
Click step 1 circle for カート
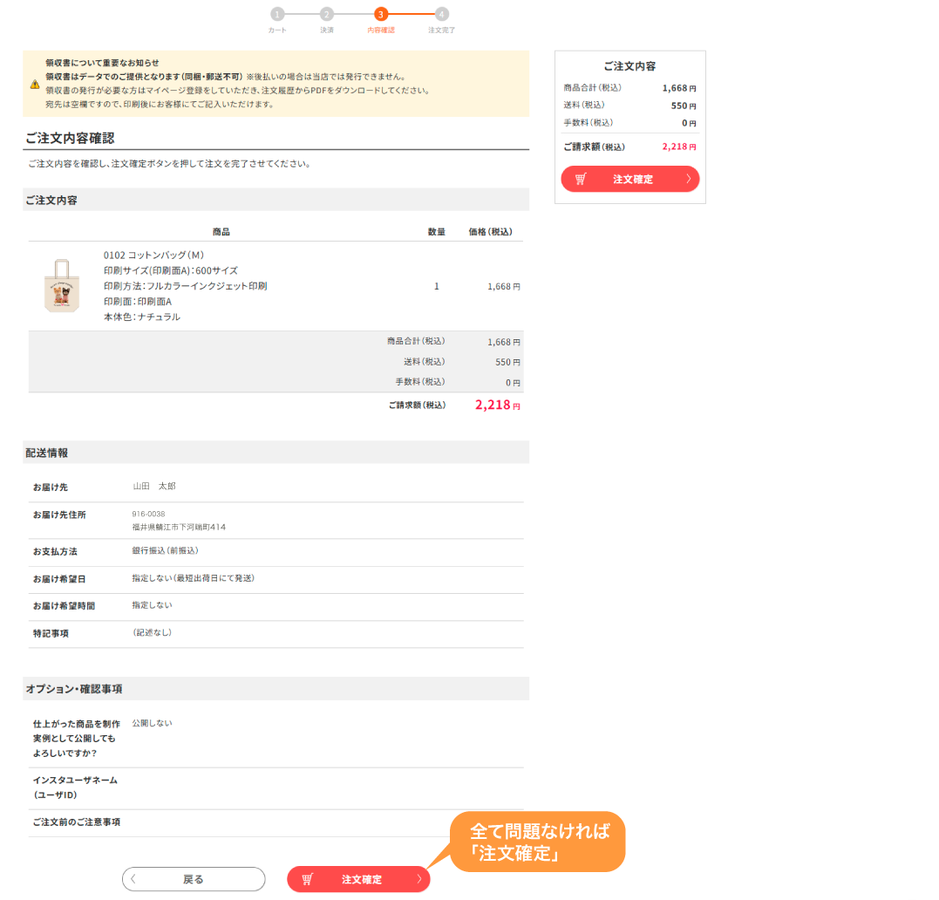click(x=277, y=14)
